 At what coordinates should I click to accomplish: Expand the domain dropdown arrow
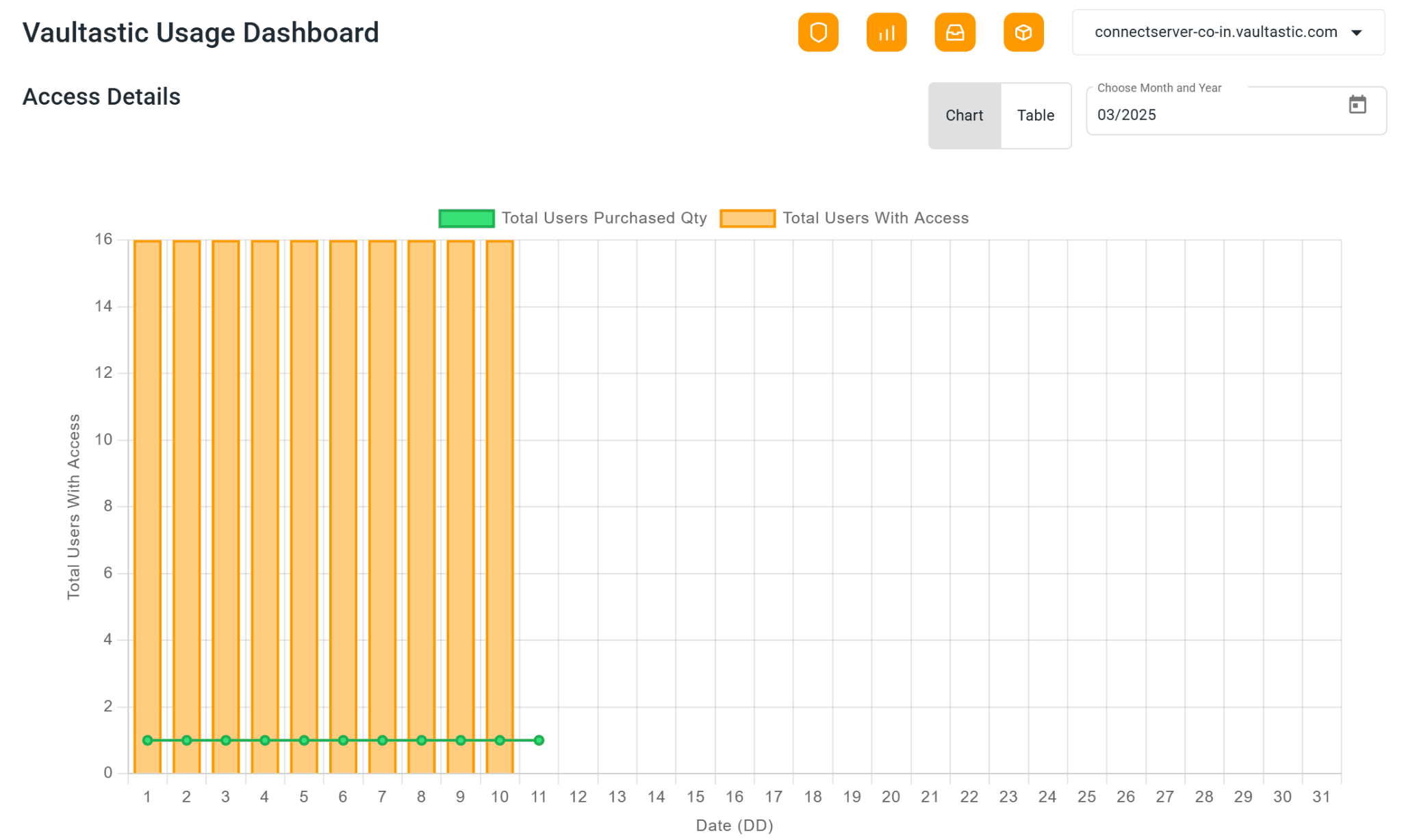point(1356,33)
